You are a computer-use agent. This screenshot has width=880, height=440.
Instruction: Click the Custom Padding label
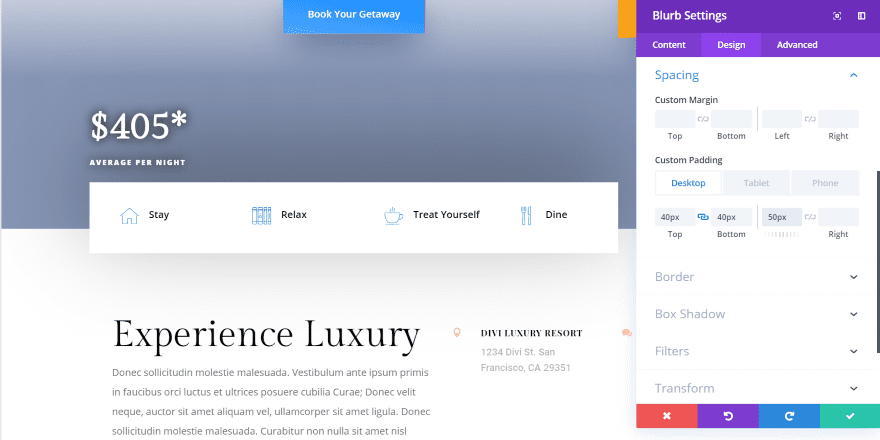tap(689, 161)
